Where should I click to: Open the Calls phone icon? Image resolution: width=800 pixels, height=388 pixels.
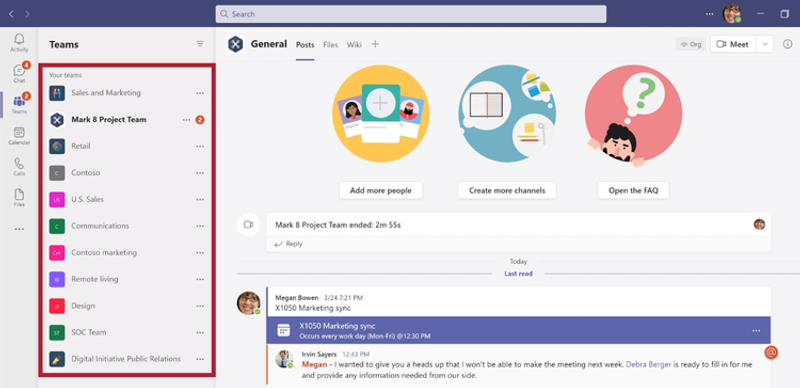[19, 166]
